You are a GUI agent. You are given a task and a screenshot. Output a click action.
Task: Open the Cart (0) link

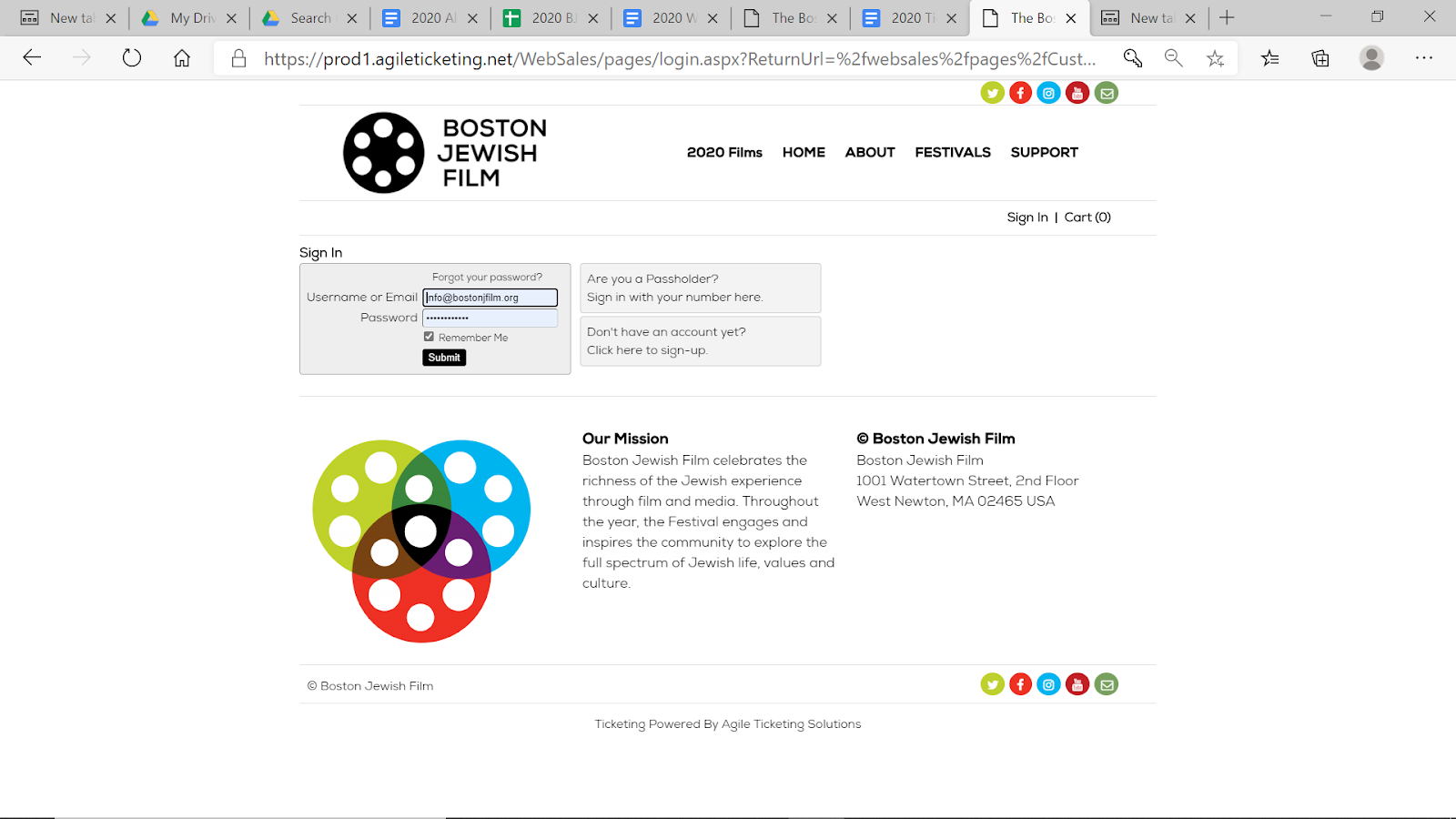[x=1087, y=217]
